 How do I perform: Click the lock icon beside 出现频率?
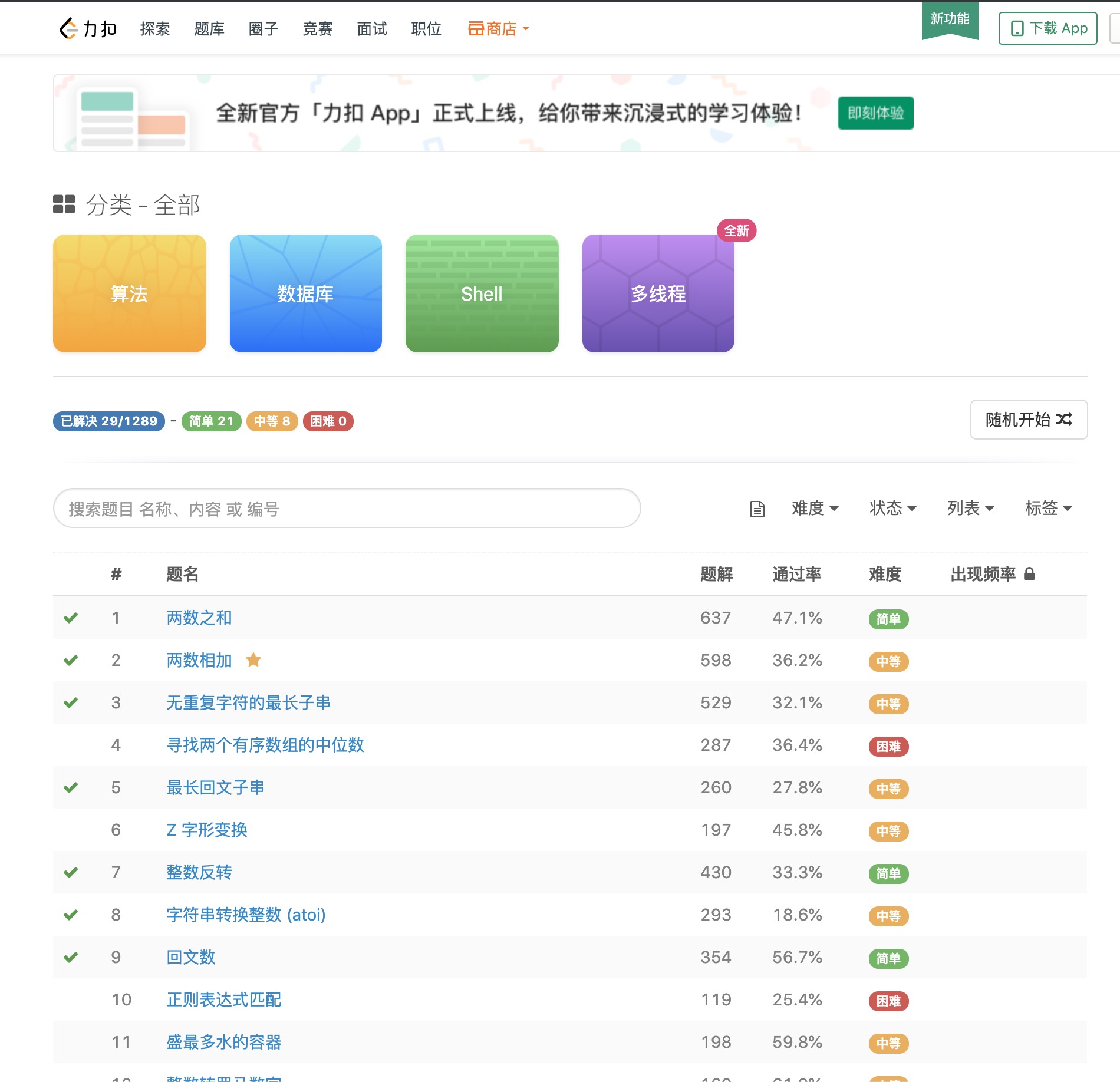(1029, 573)
